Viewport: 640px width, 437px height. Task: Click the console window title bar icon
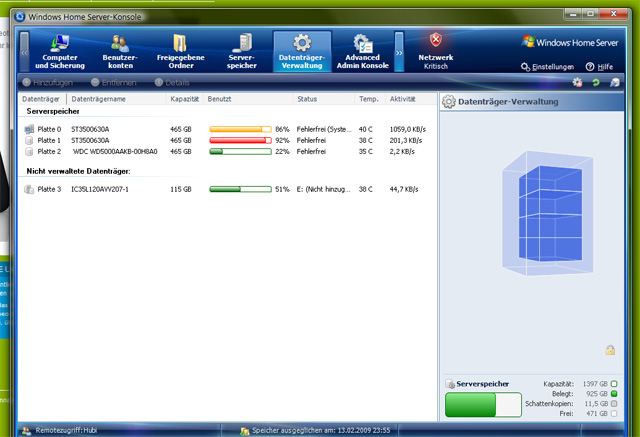(20, 17)
